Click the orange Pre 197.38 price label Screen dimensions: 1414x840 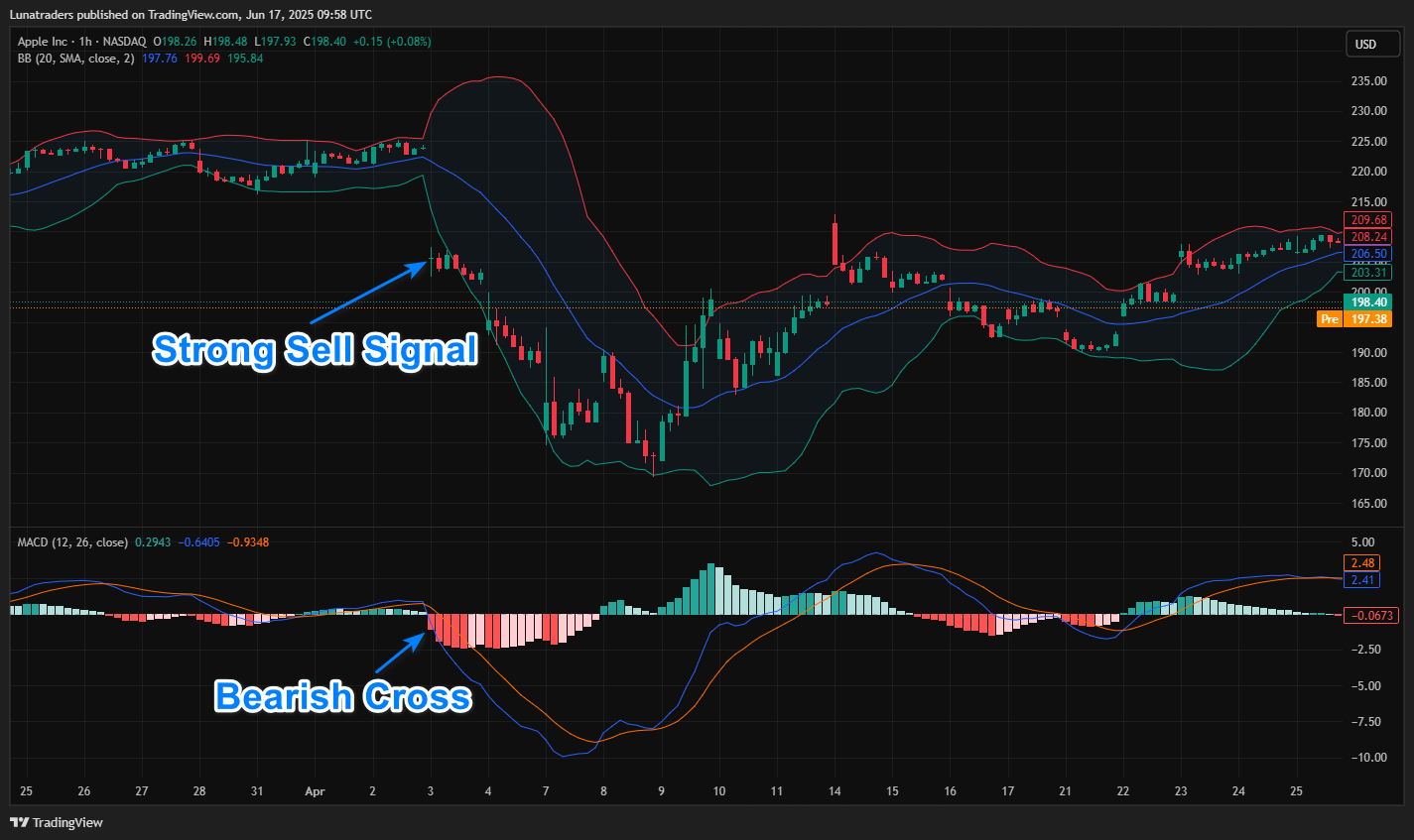(x=1354, y=318)
